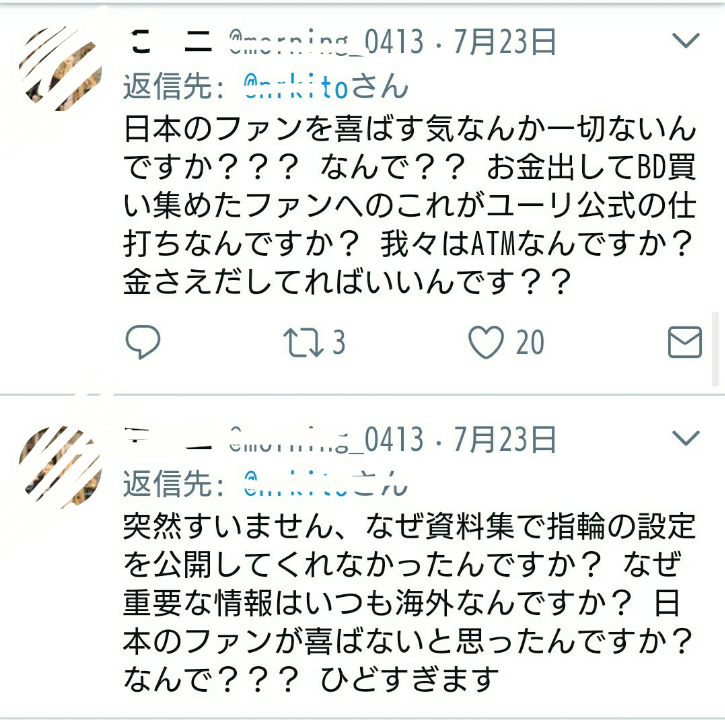Open the second tweet author's profile avatar
This screenshot has height=720, width=725.
61,467
